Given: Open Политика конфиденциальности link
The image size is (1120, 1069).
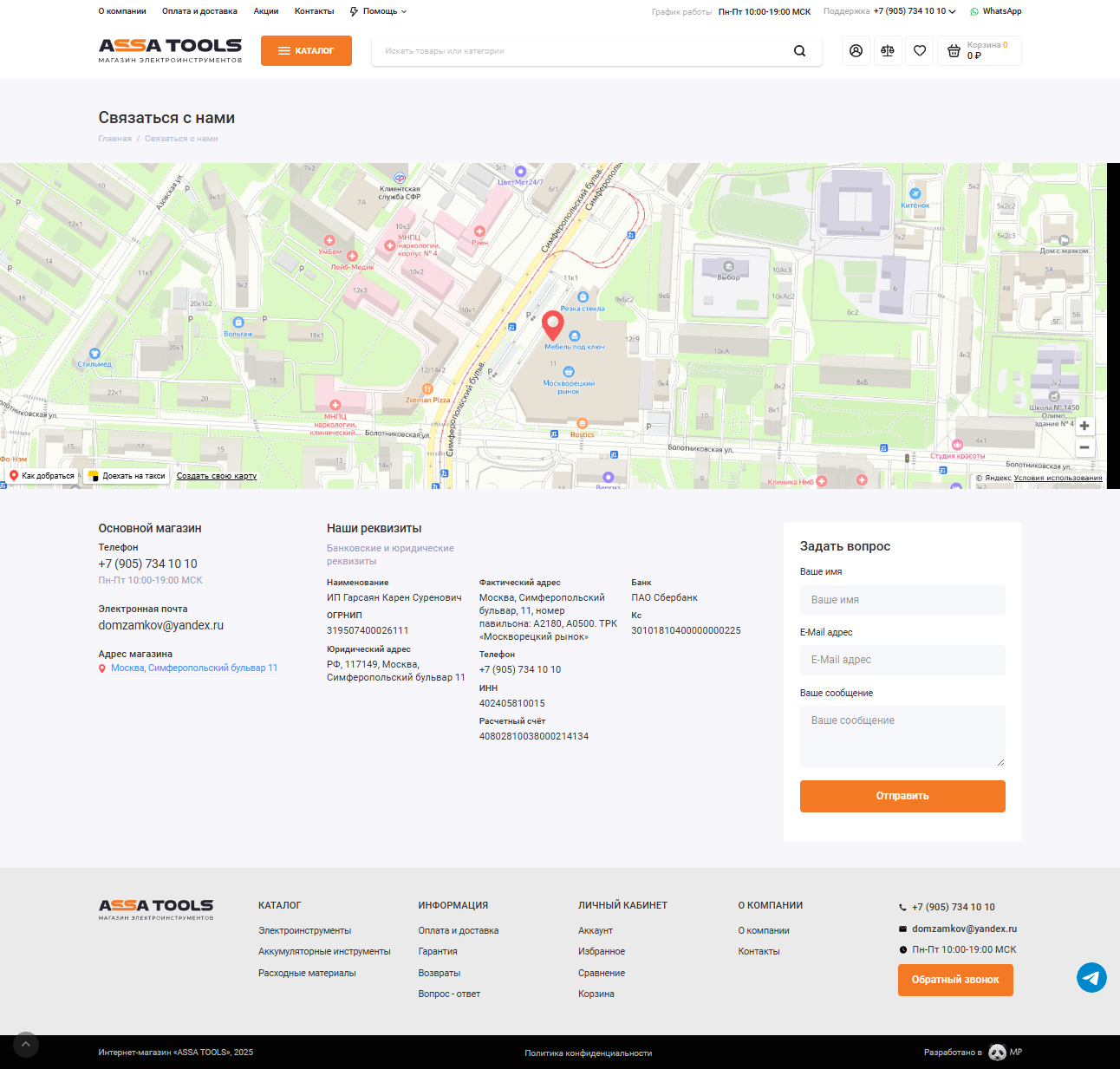Looking at the screenshot, I should 589,1053.
